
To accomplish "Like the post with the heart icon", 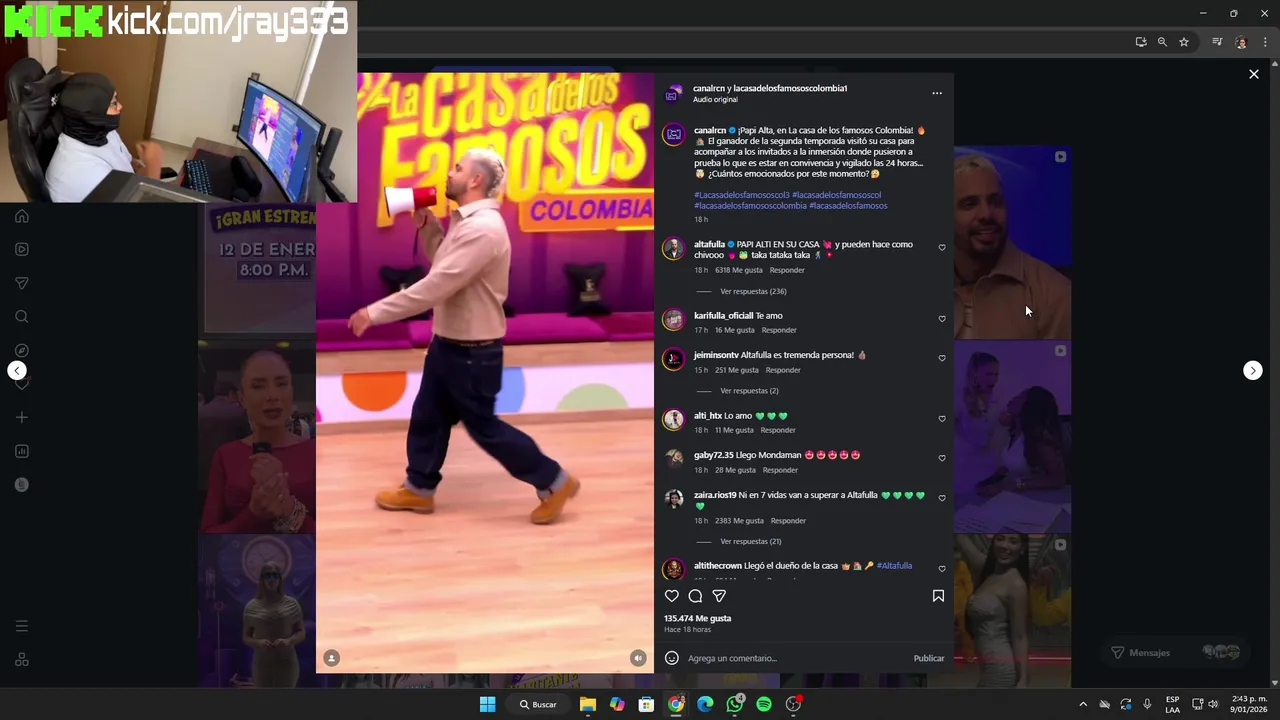I will tap(672, 596).
